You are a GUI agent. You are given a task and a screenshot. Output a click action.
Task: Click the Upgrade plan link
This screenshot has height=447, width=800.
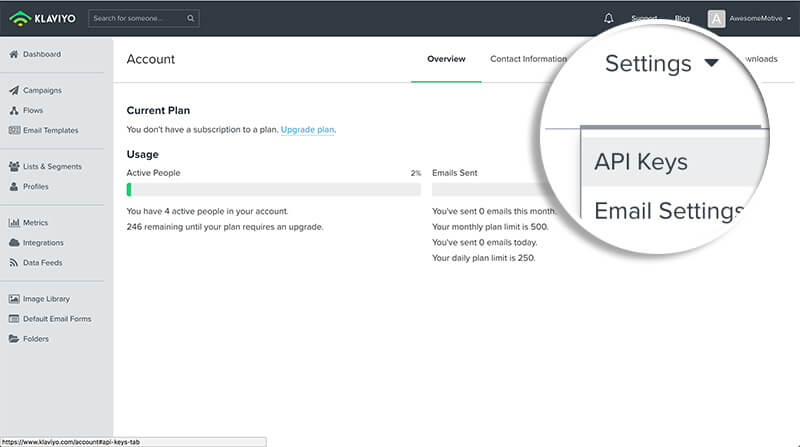(307, 130)
